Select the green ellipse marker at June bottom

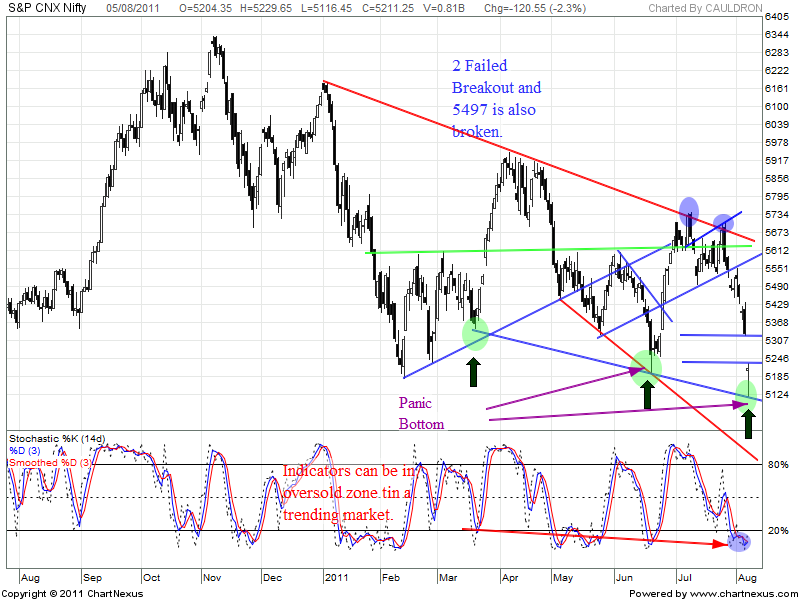[x=646, y=369]
